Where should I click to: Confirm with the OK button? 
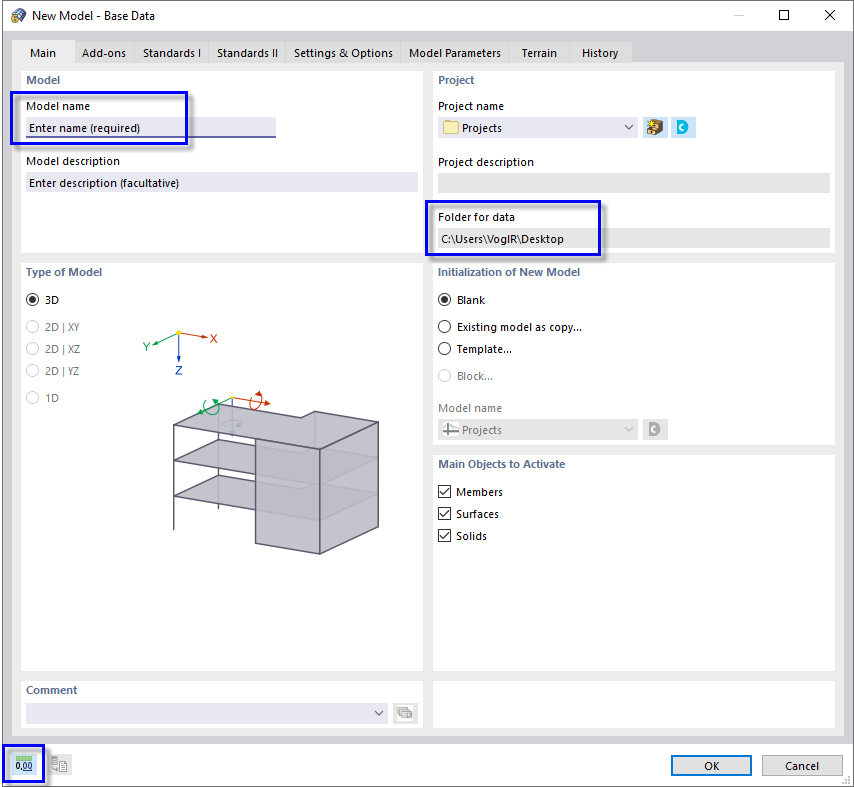711,764
